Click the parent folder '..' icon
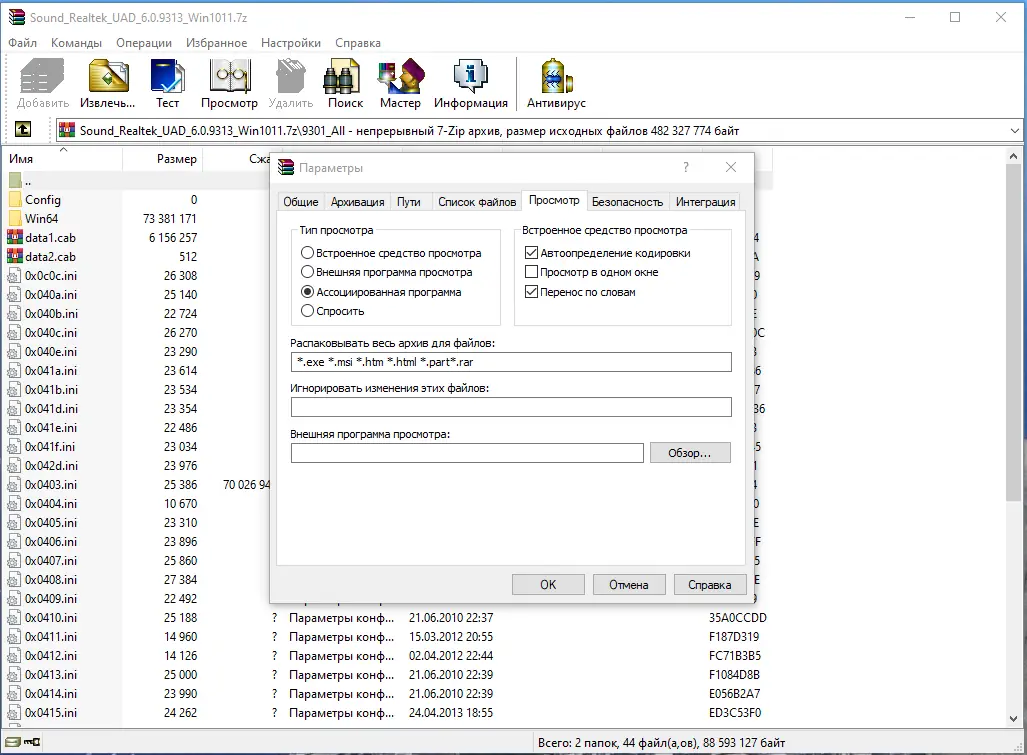This screenshot has height=755, width=1027. pyautogui.click(x=15, y=180)
